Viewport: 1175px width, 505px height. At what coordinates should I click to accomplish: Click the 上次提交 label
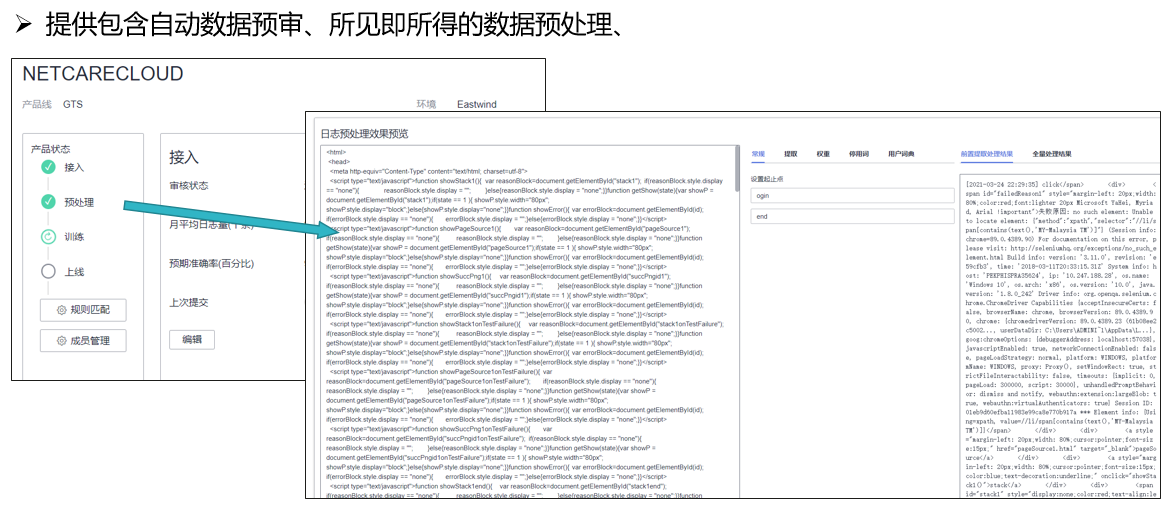pyautogui.click(x=189, y=302)
